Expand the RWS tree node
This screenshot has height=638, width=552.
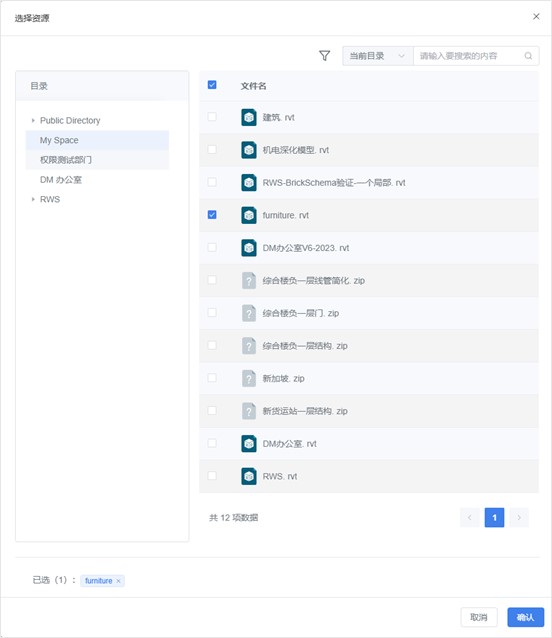tap(33, 199)
